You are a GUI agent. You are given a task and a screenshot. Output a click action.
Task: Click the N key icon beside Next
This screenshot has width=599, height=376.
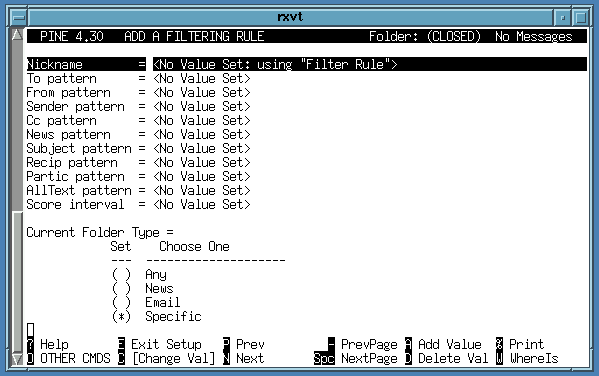pos(226,358)
